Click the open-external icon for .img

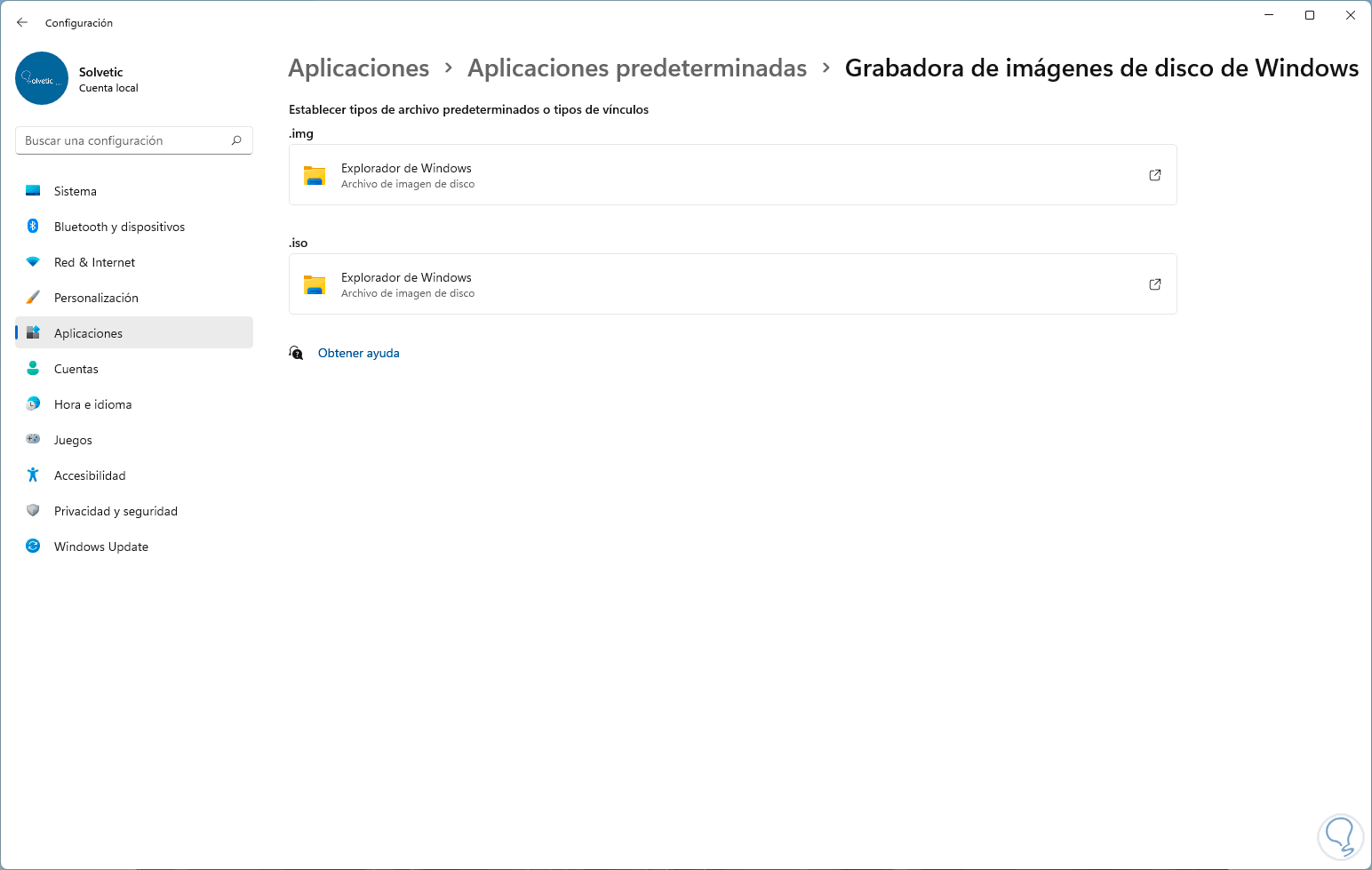point(1155,175)
